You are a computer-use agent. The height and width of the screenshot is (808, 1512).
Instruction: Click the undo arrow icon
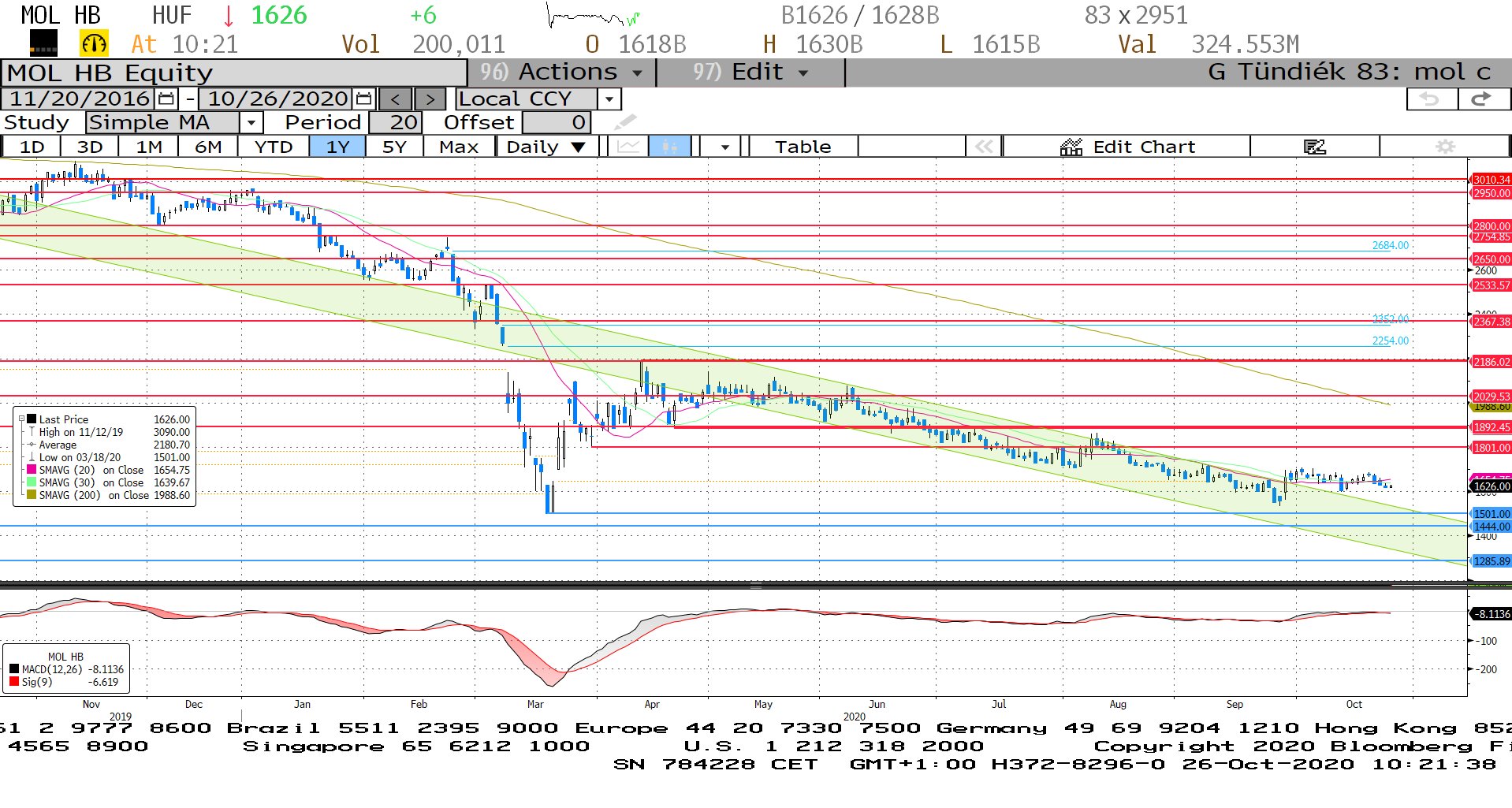[1431, 99]
